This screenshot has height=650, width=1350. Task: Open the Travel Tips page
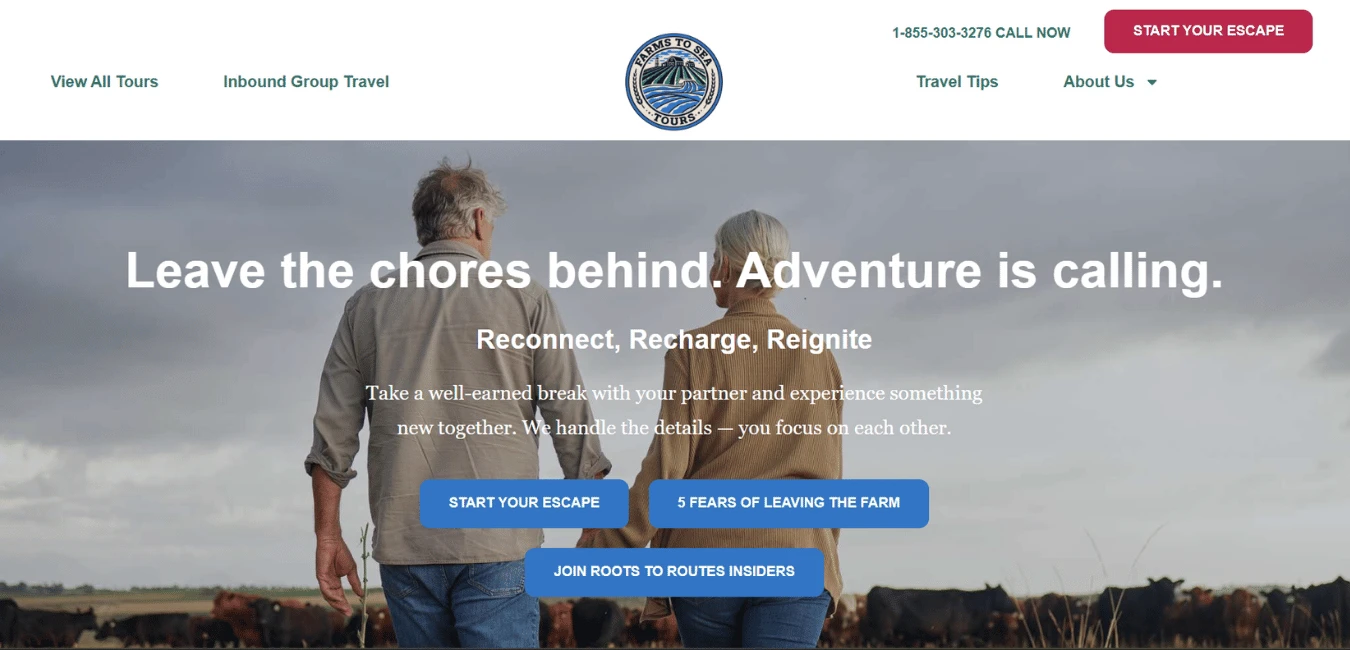(x=957, y=82)
